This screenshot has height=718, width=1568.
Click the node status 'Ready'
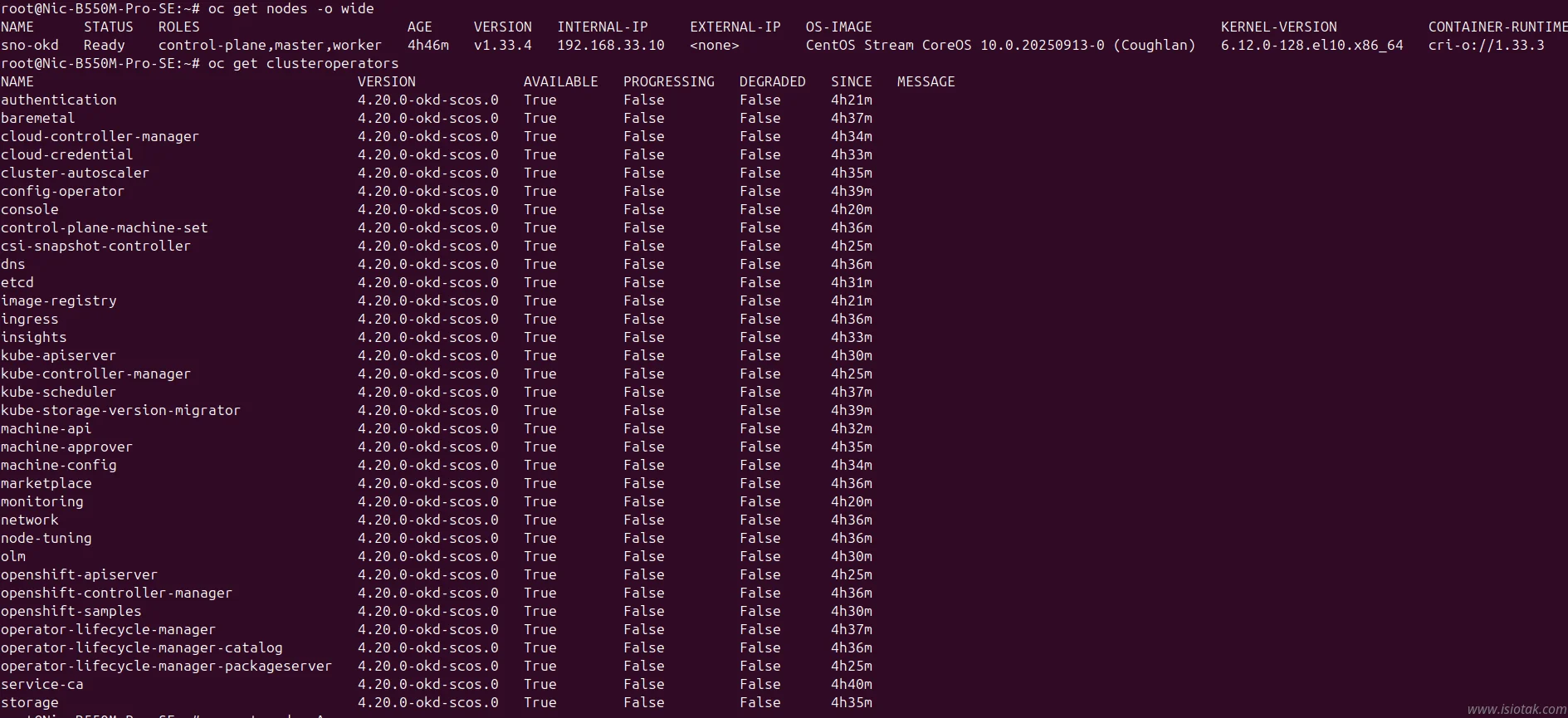click(105, 46)
